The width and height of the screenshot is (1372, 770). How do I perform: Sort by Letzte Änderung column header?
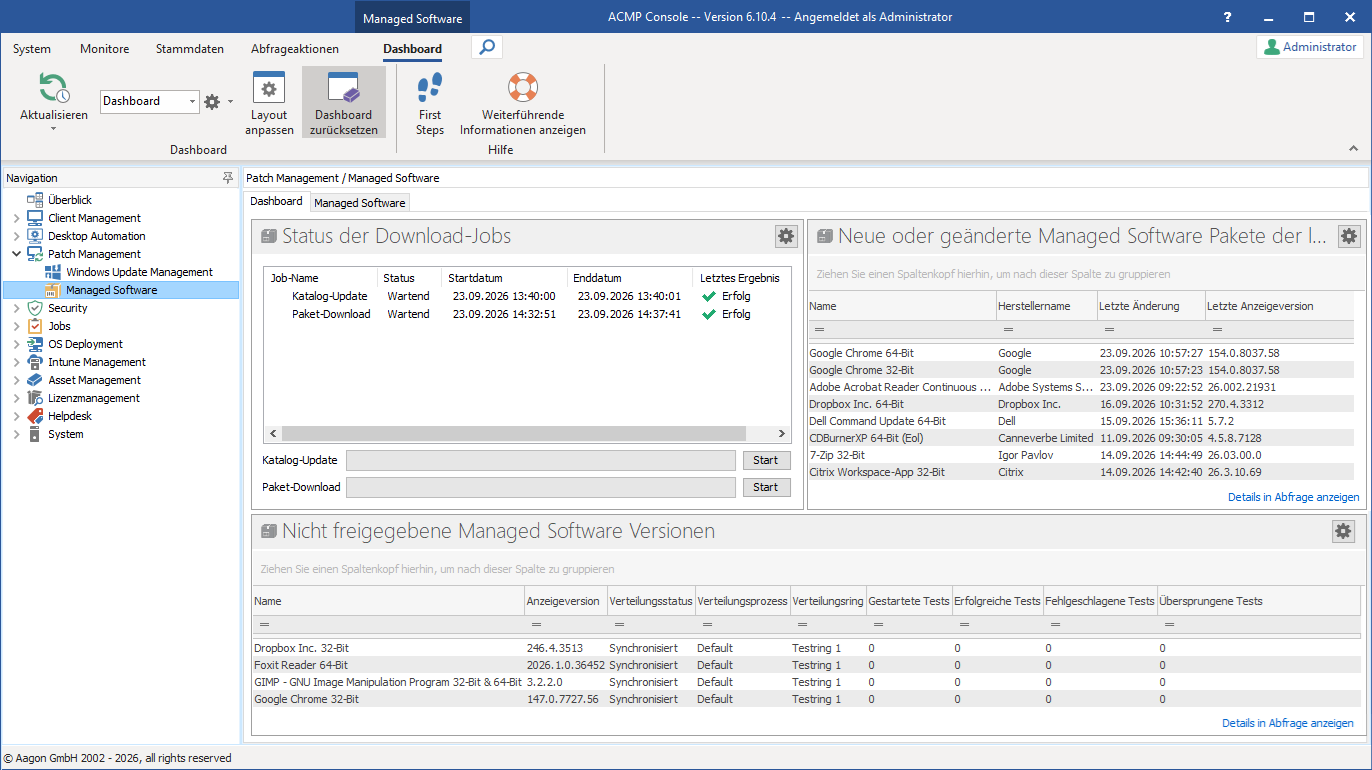point(1150,306)
